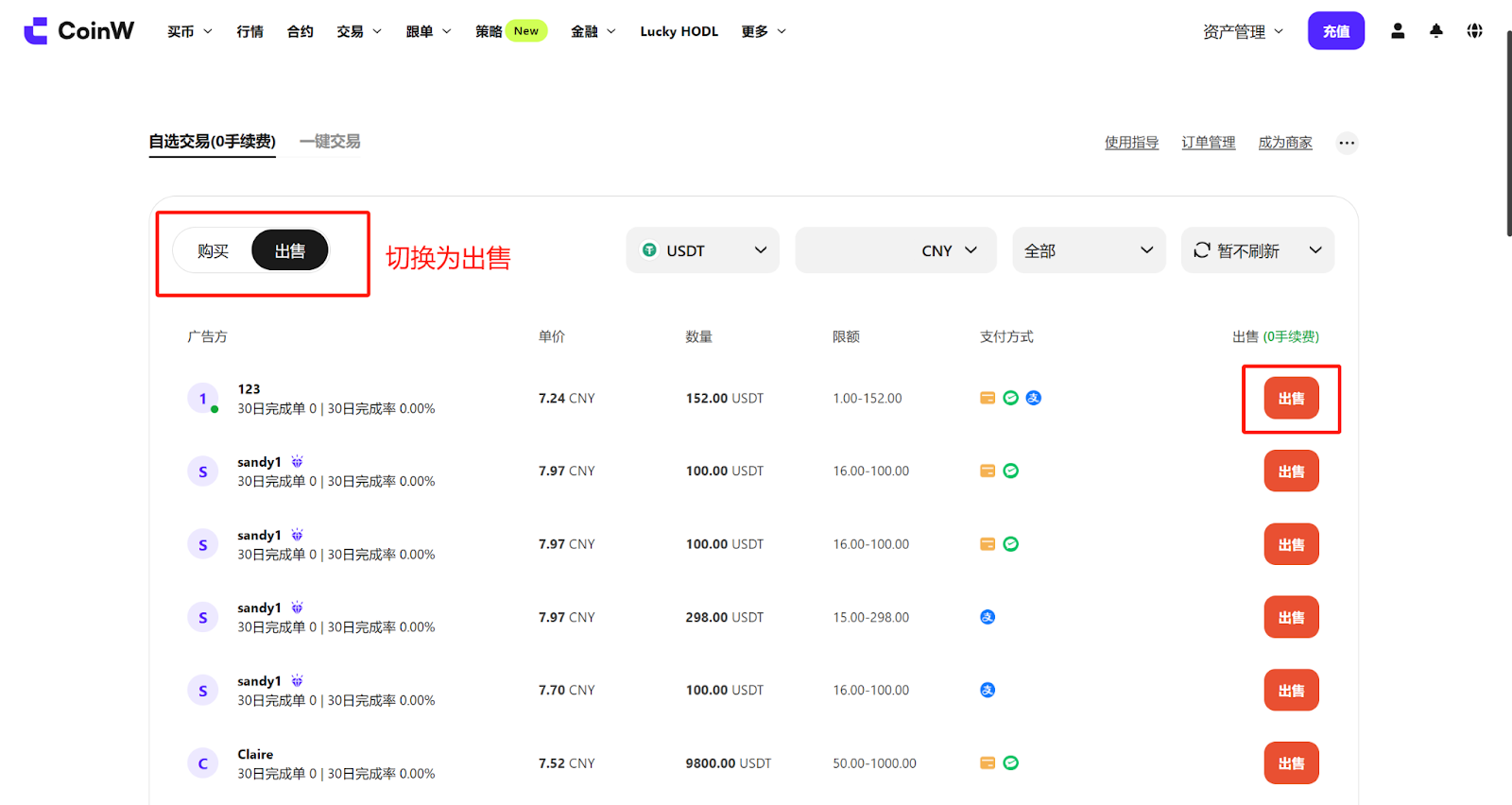
Task: Expand the 金融 menu
Action: coord(593,31)
